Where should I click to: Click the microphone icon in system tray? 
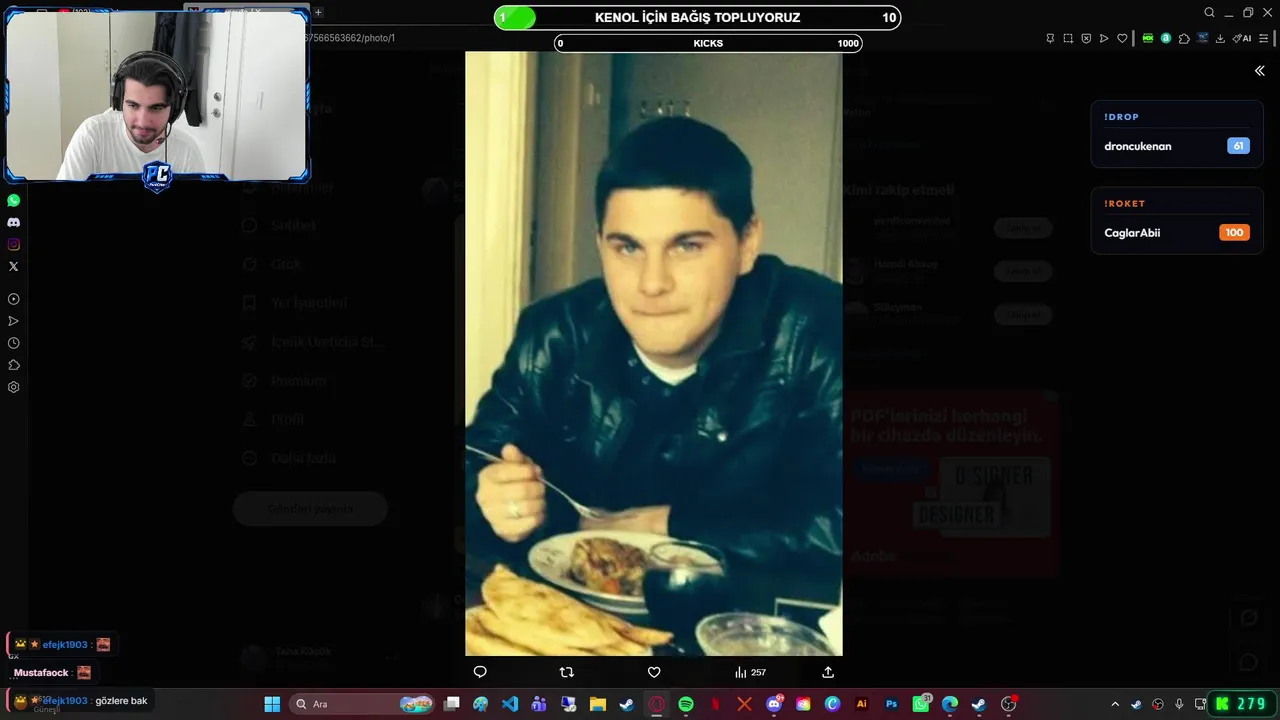pos(1180,704)
